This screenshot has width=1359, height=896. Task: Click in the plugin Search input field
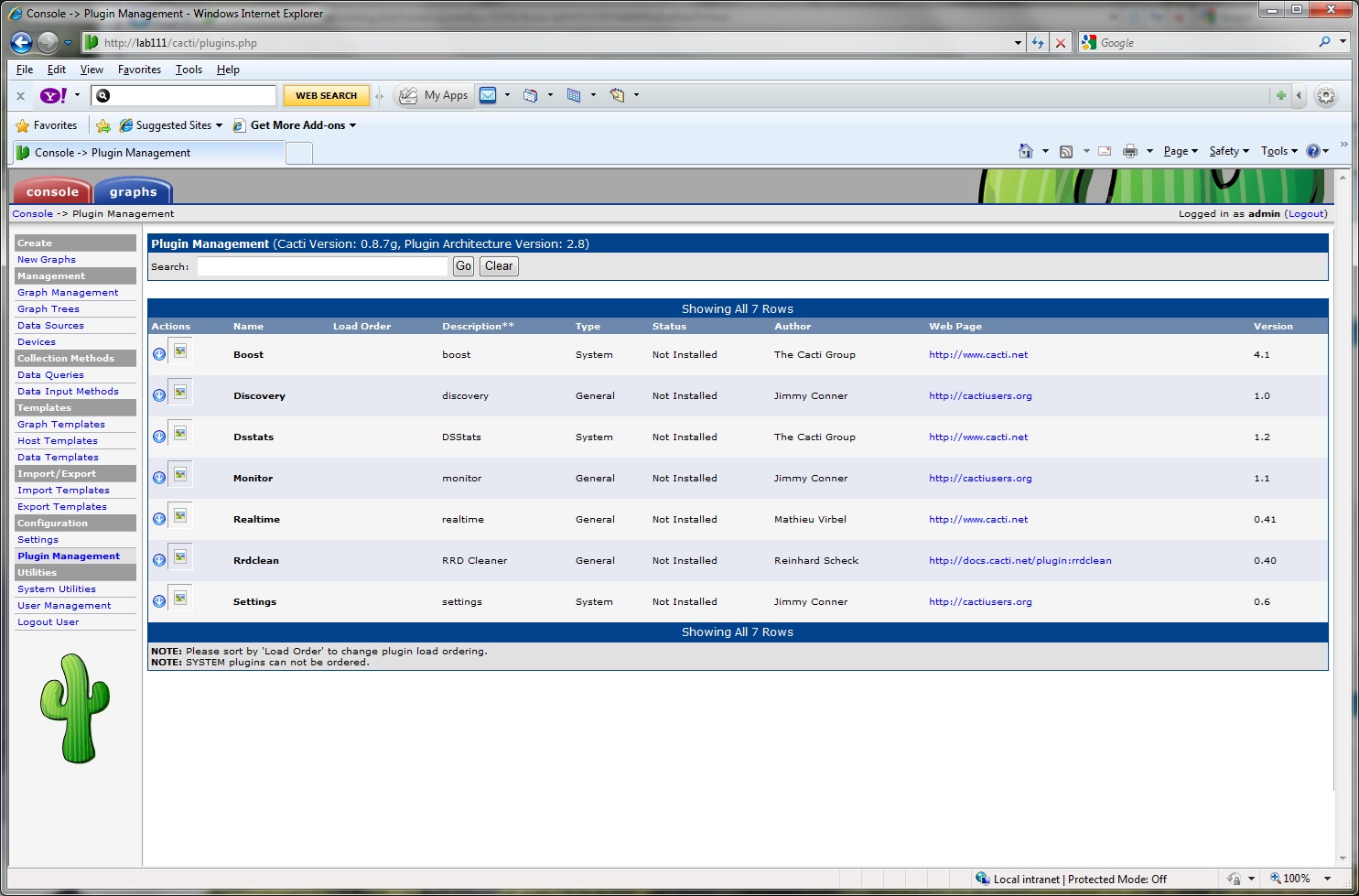322,266
